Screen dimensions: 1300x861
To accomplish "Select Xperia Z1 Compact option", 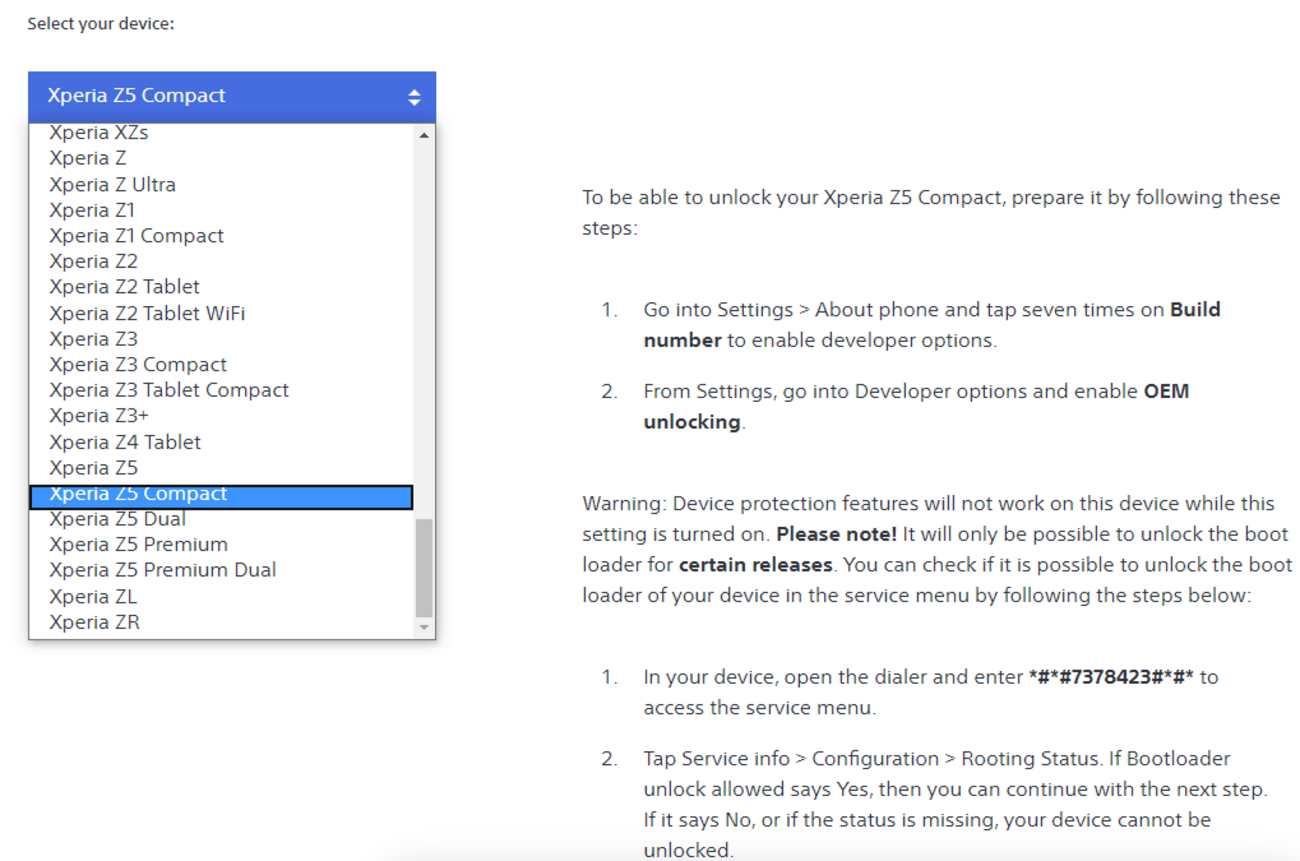I will (x=222, y=236).
